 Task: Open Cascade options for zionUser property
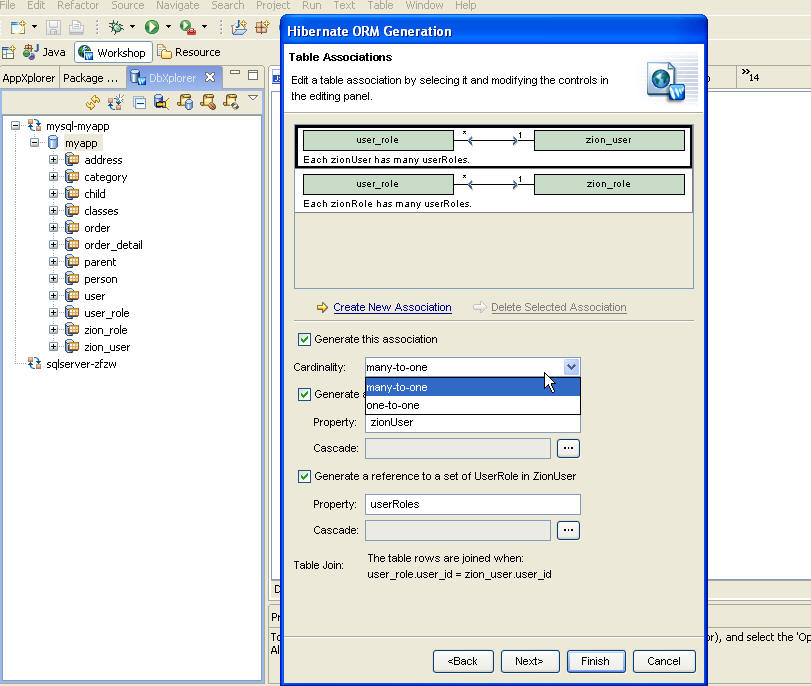click(x=568, y=448)
